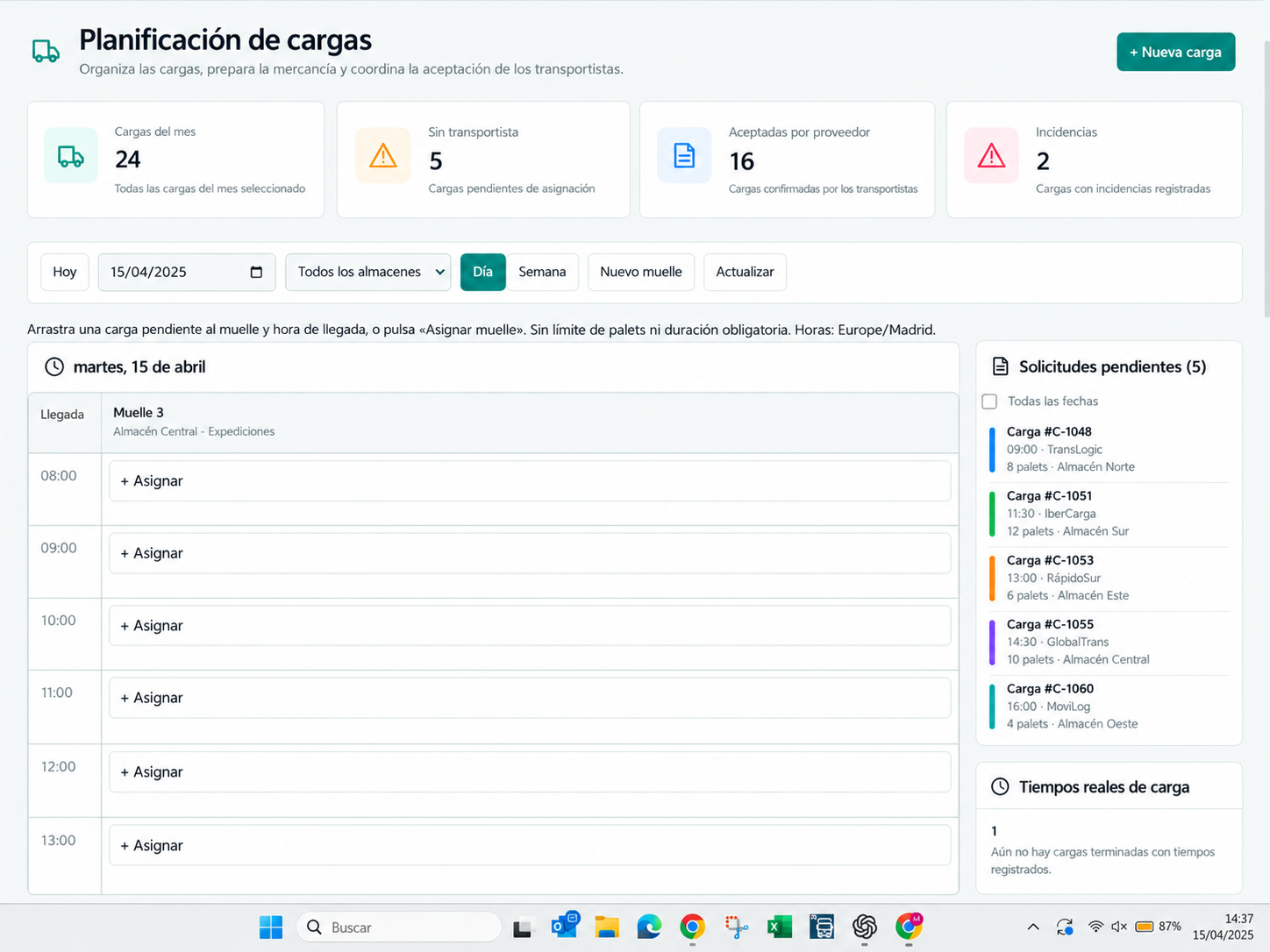Click the muted volume icon in system tray
Image resolution: width=1270 pixels, height=952 pixels.
pyautogui.click(x=1119, y=927)
